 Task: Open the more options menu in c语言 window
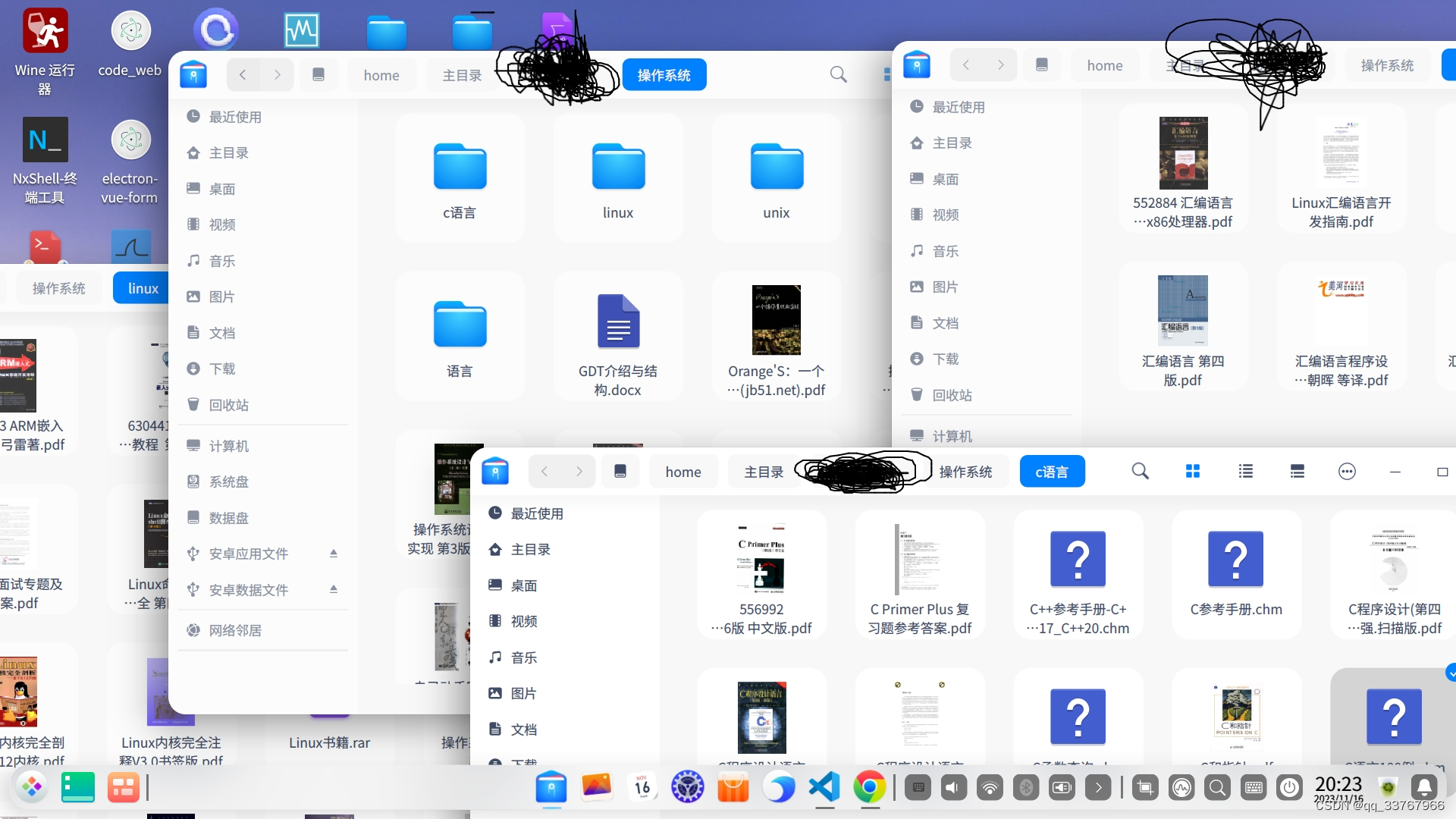pos(1347,471)
